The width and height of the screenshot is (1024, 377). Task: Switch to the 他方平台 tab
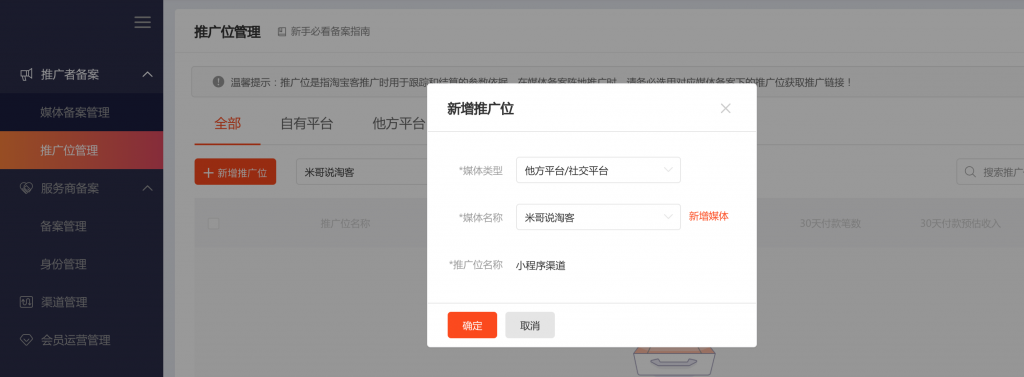pyautogui.click(x=398, y=123)
